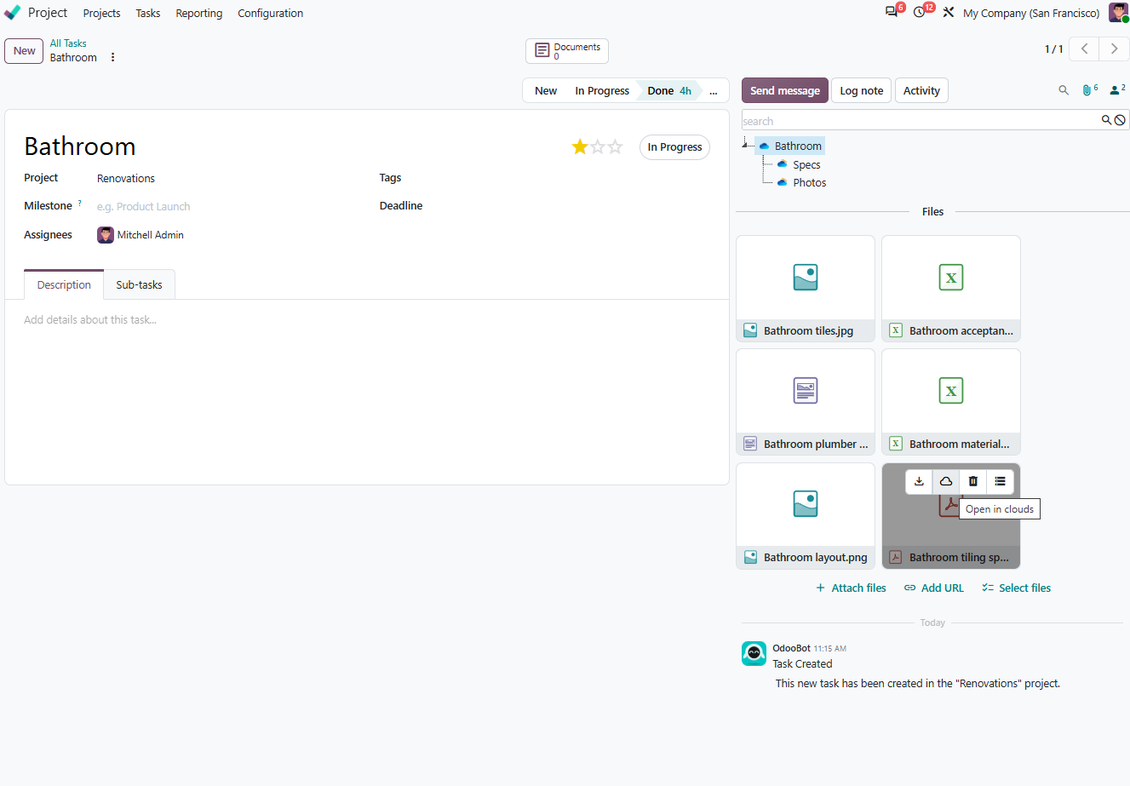Switch to the Sub-tasks tab
Screen dimensions: 1130x786
point(139,285)
